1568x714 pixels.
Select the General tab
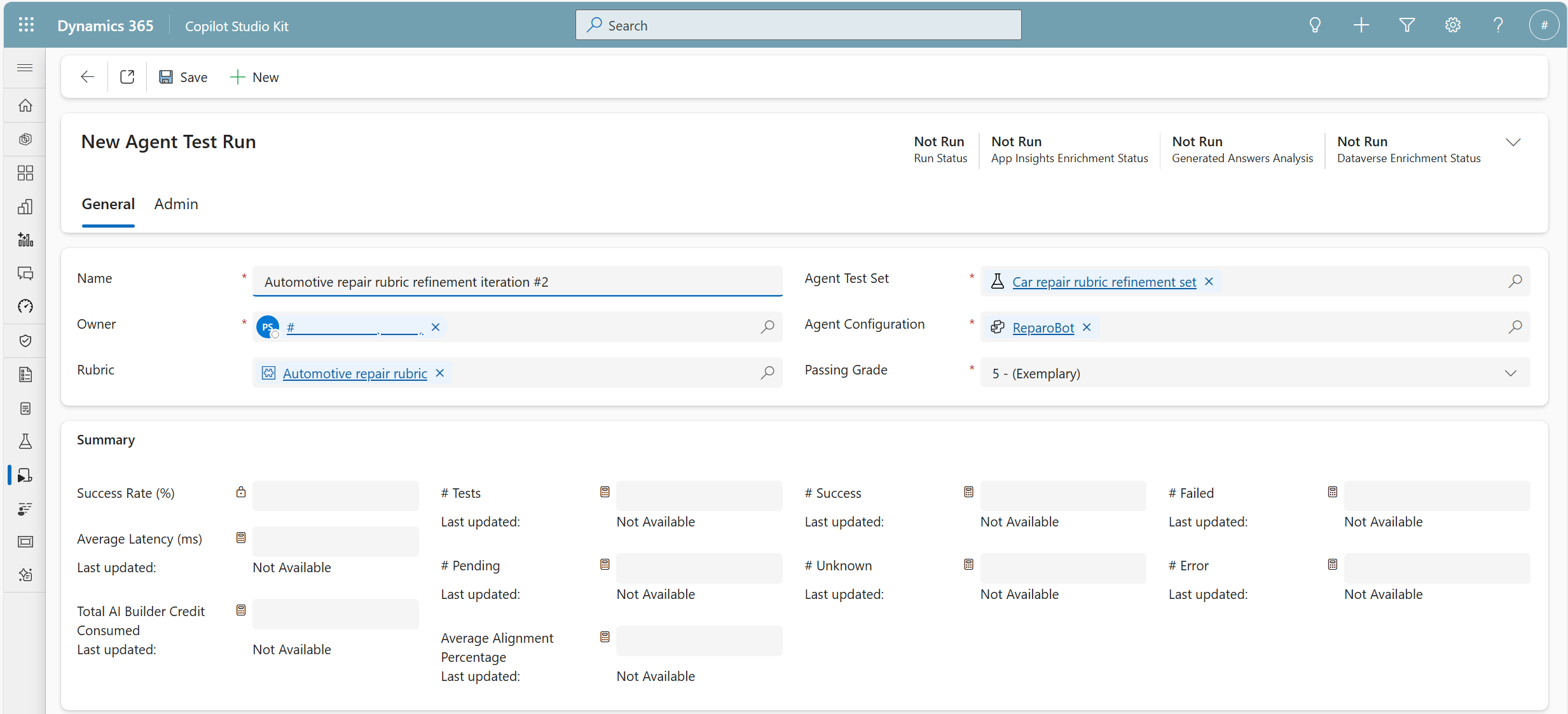tap(108, 204)
